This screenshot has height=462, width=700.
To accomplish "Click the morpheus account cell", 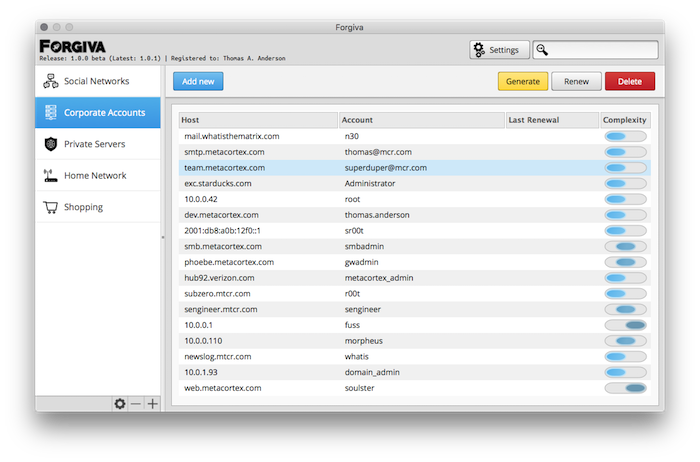I will coord(363,341).
